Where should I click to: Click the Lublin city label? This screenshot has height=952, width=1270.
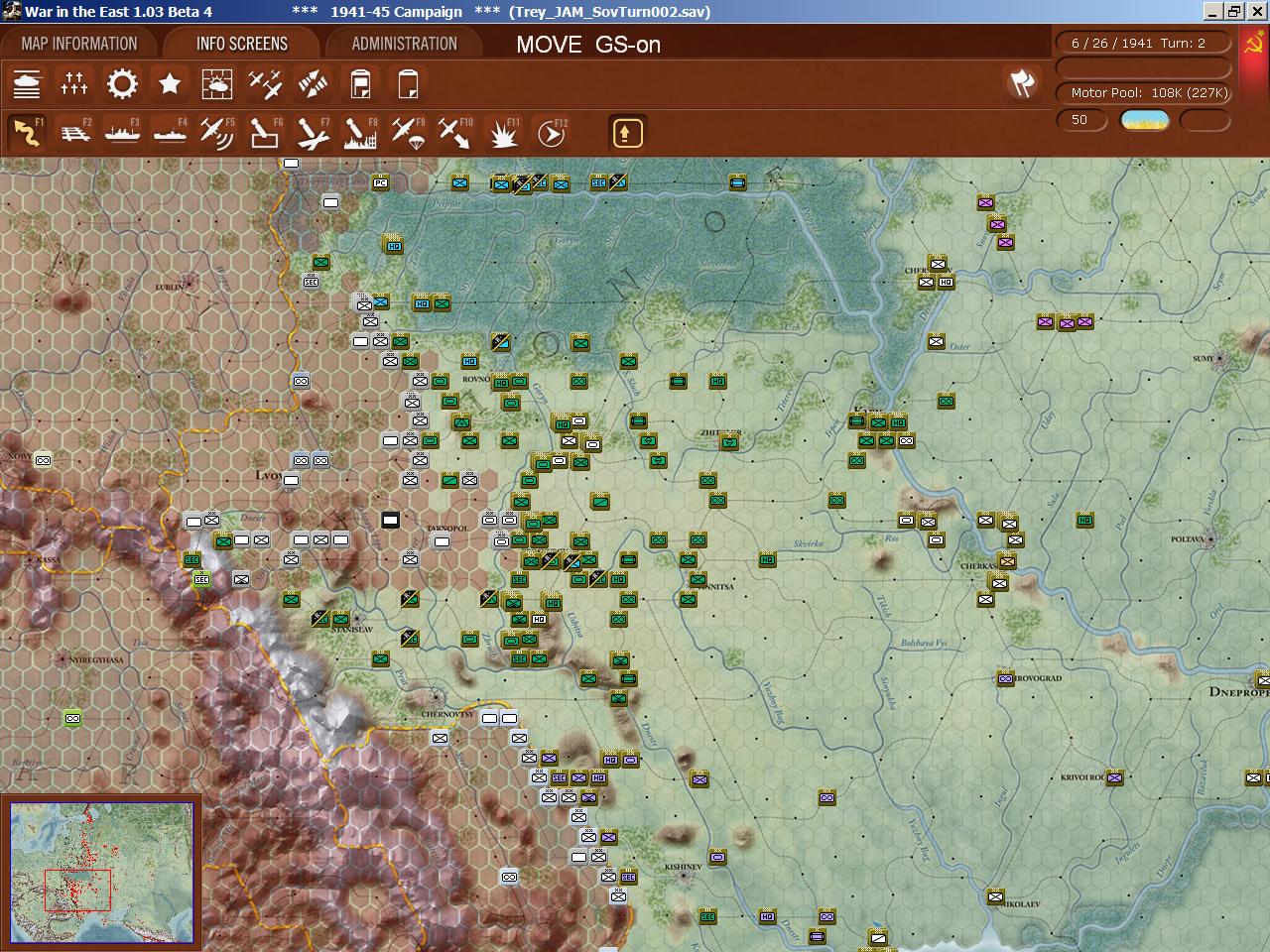pyautogui.click(x=169, y=287)
